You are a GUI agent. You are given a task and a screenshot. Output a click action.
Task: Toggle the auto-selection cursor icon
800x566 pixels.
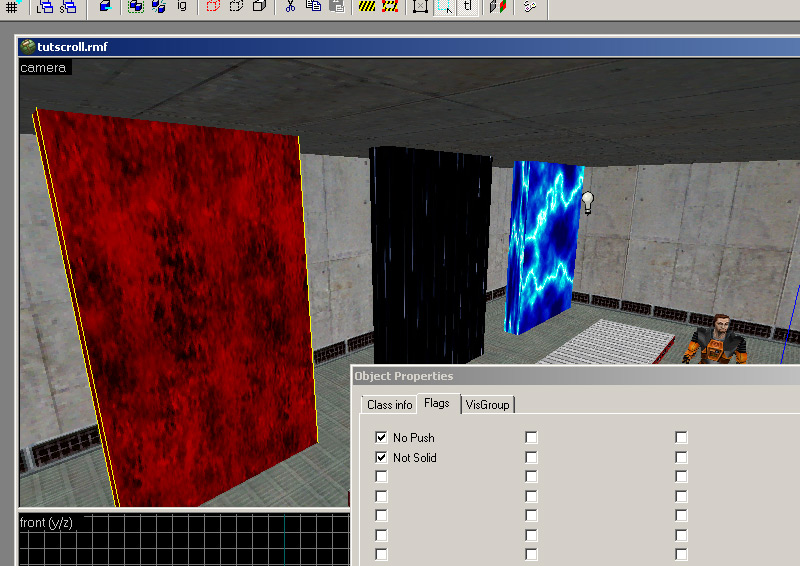coord(444,6)
